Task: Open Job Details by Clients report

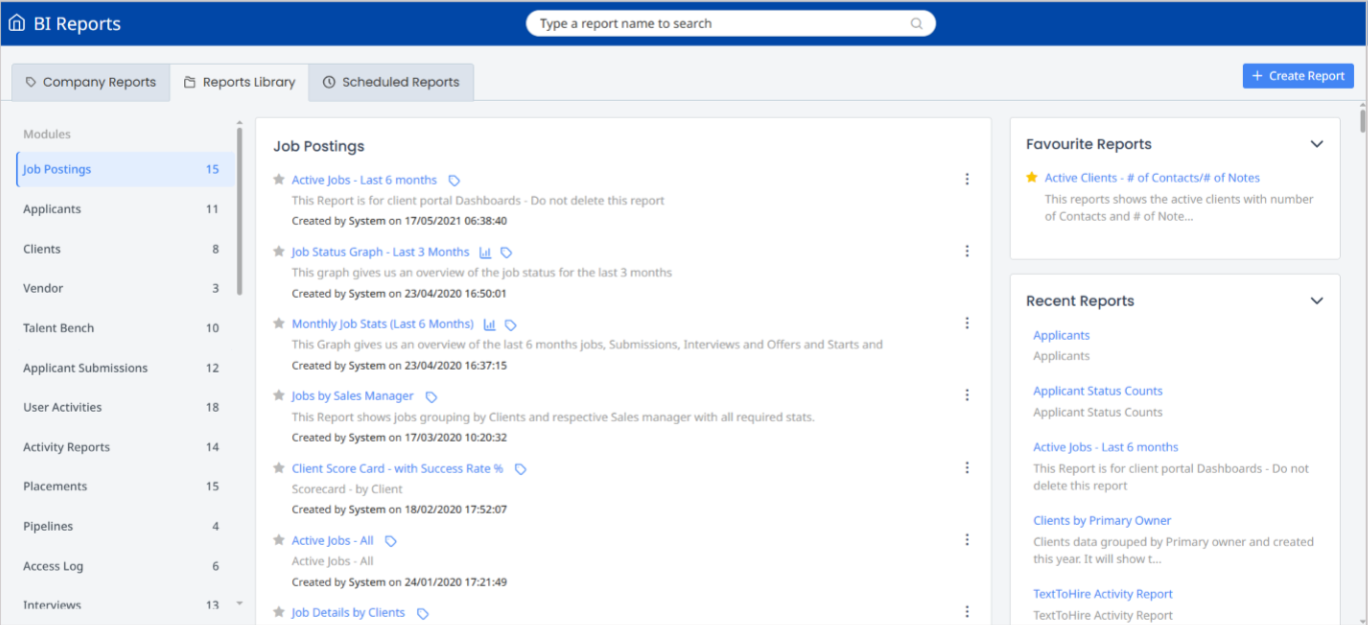Action: tap(348, 612)
